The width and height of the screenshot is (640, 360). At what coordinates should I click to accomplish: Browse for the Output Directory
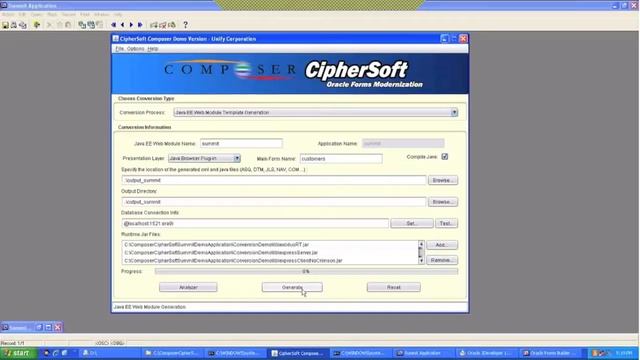tap(443, 202)
